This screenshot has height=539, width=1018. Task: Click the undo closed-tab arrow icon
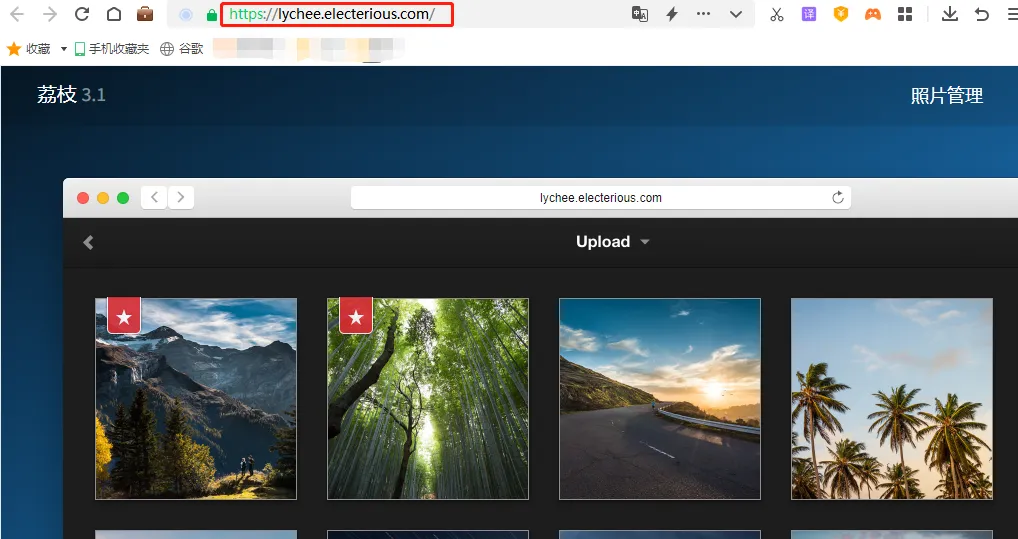pos(982,14)
